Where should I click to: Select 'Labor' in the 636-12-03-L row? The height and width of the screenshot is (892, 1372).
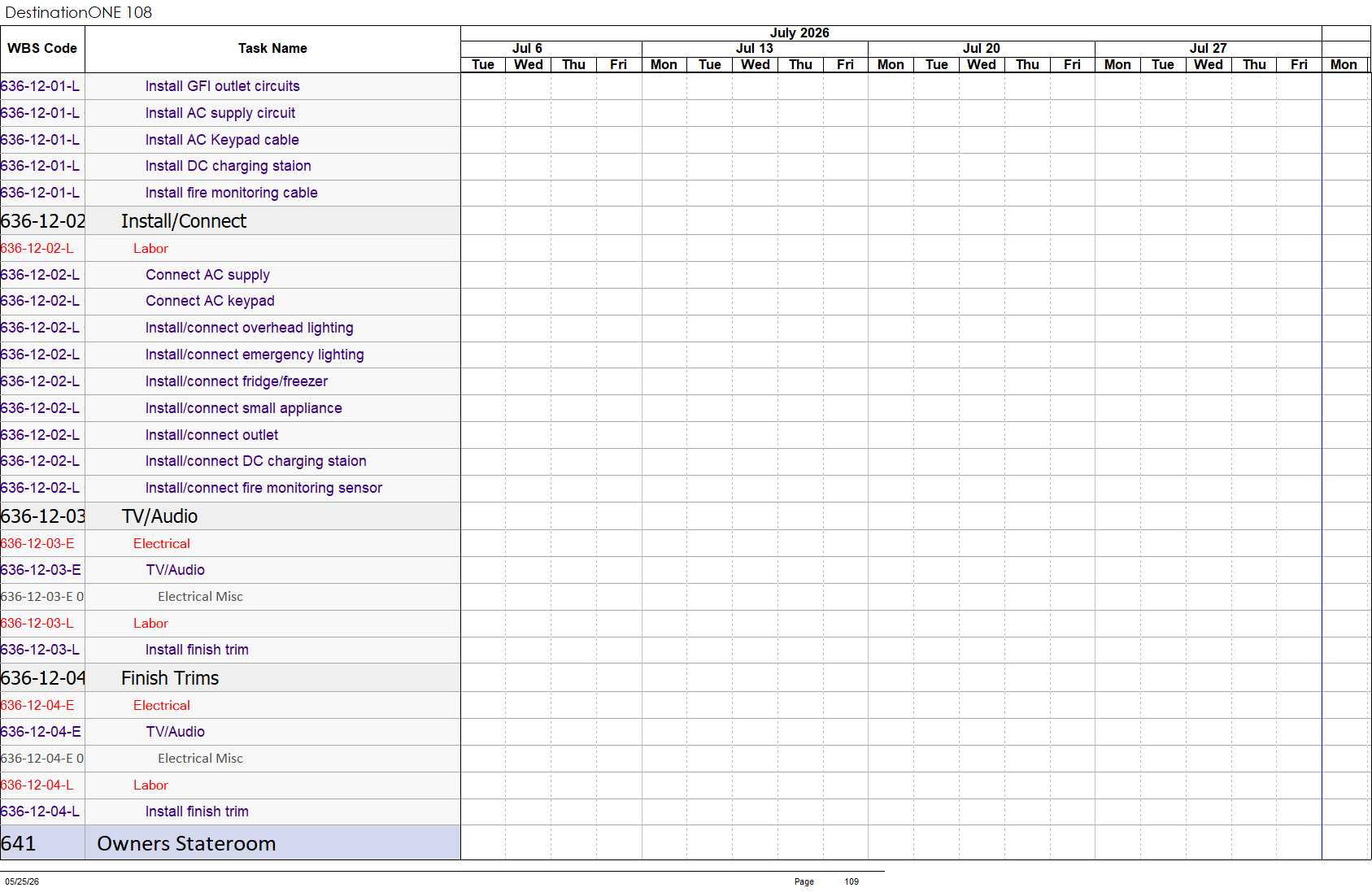150,624
